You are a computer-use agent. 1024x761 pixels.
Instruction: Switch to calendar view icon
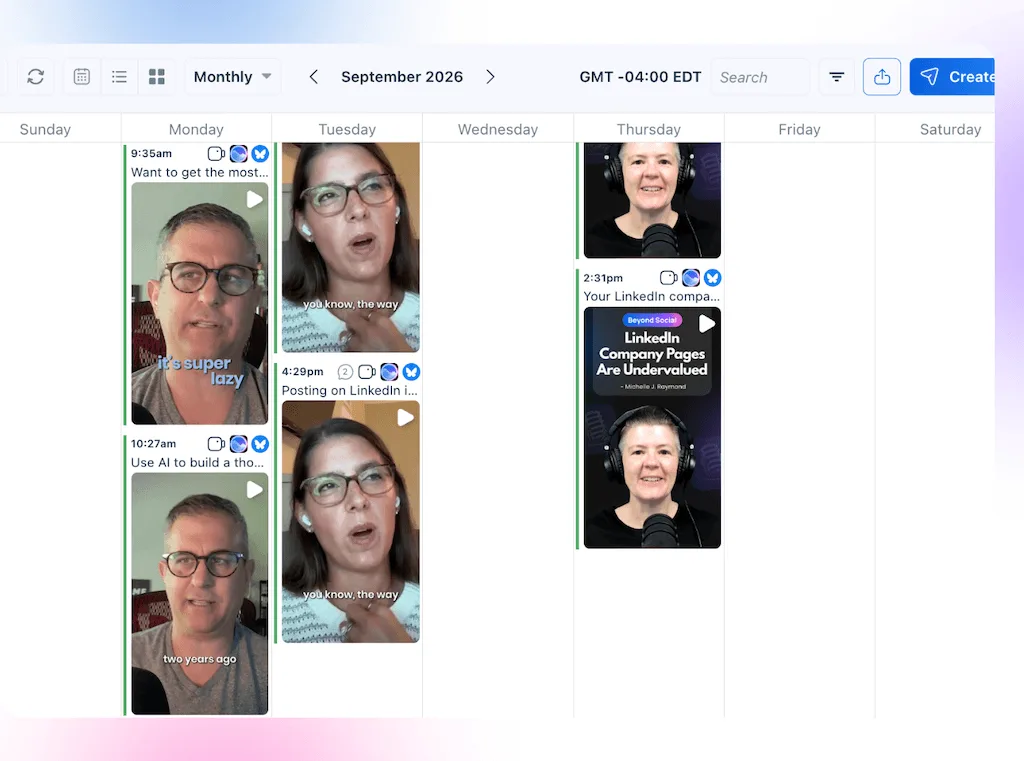82,77
